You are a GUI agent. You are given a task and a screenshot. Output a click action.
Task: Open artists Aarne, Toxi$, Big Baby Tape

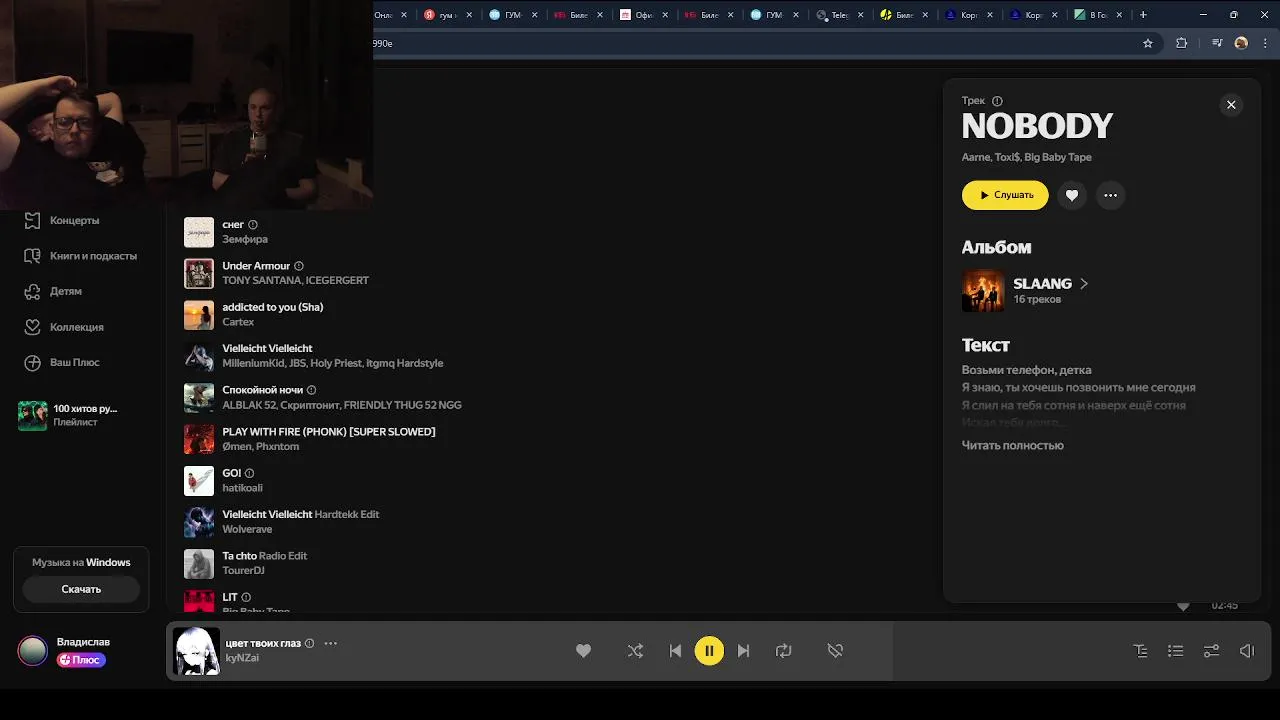click(x=1026, y=157)
